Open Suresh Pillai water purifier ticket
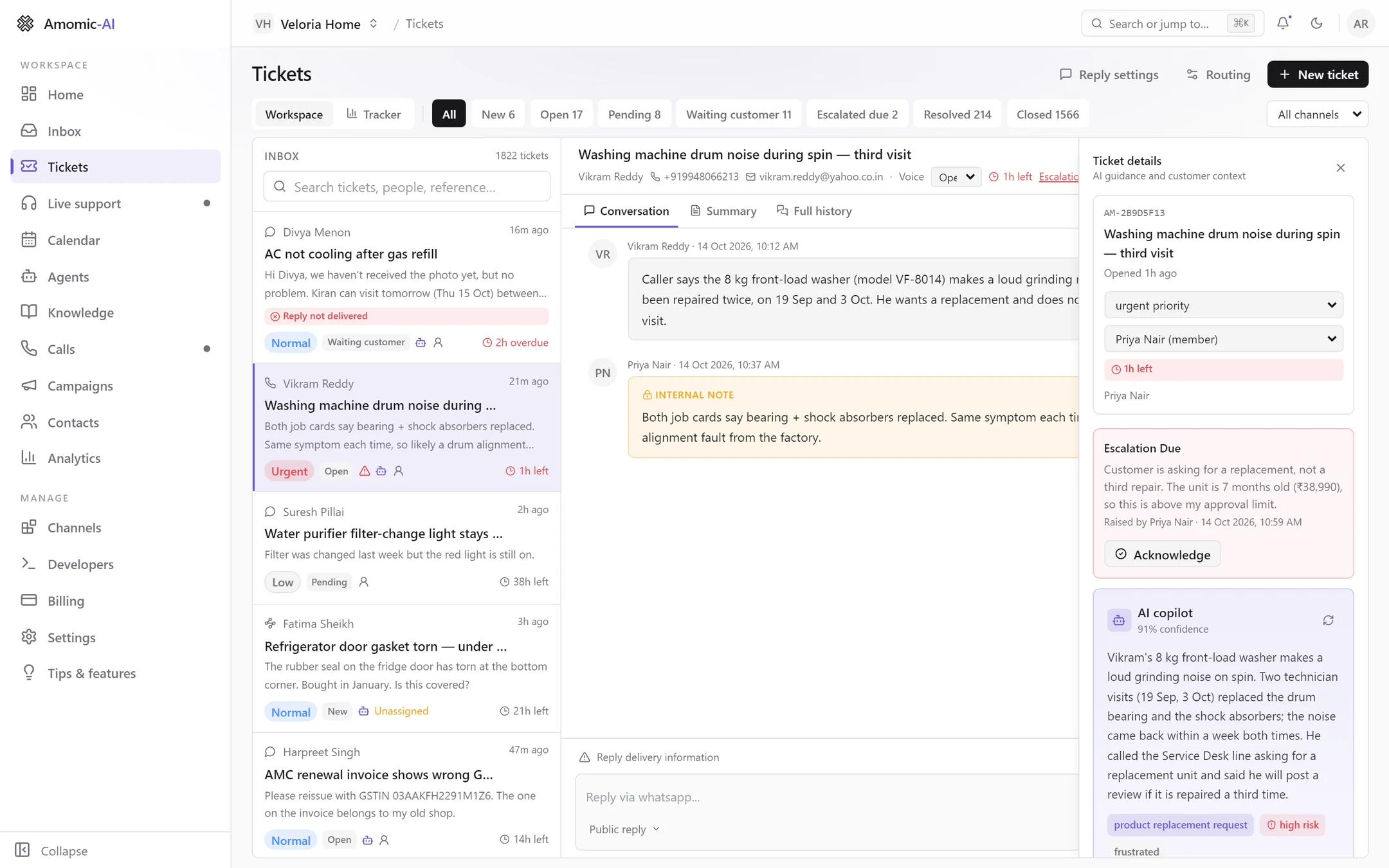This screenshot has width=1389, height=868. [406, 547]
